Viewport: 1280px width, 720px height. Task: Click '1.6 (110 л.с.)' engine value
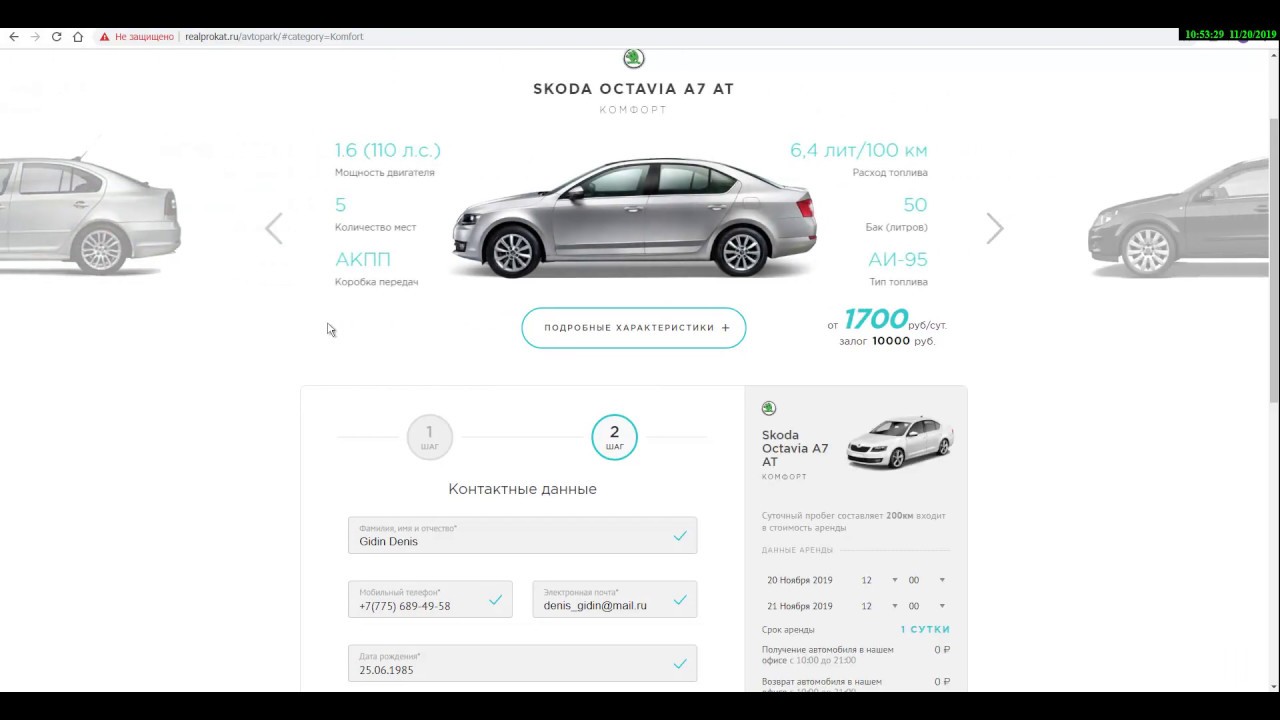coord(387,150)
